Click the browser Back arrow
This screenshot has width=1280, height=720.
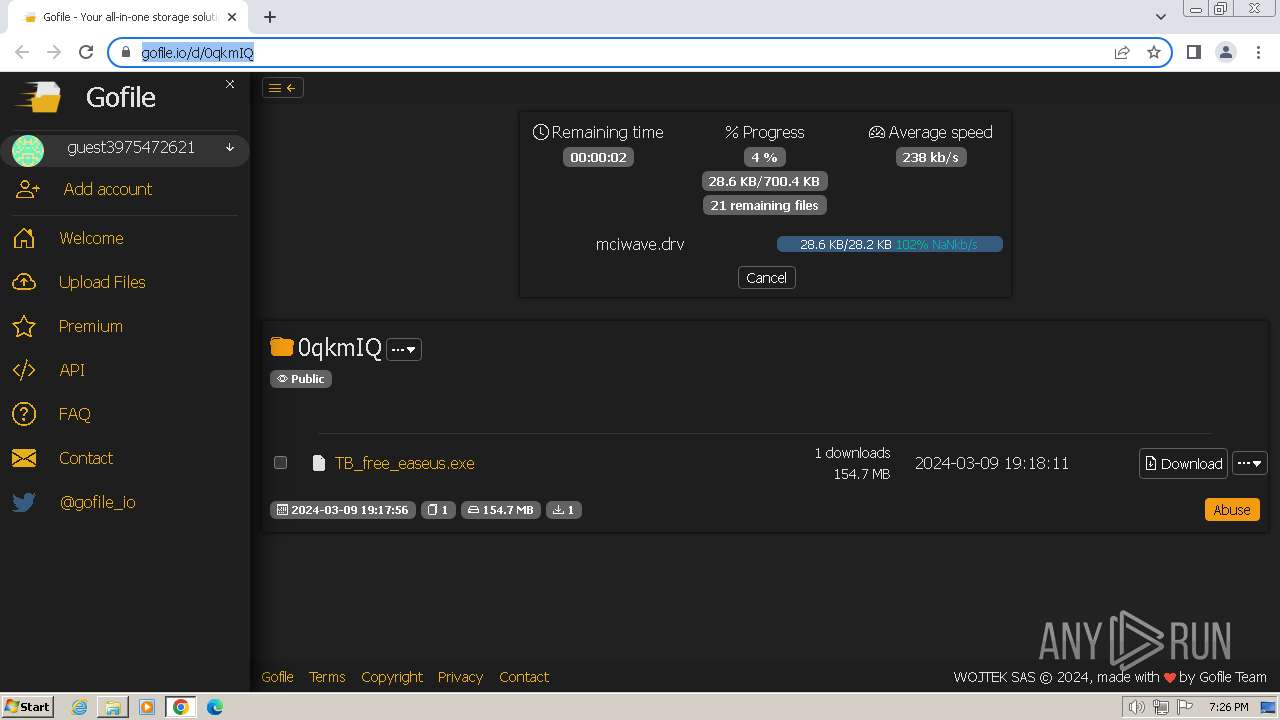coord(22,52)
